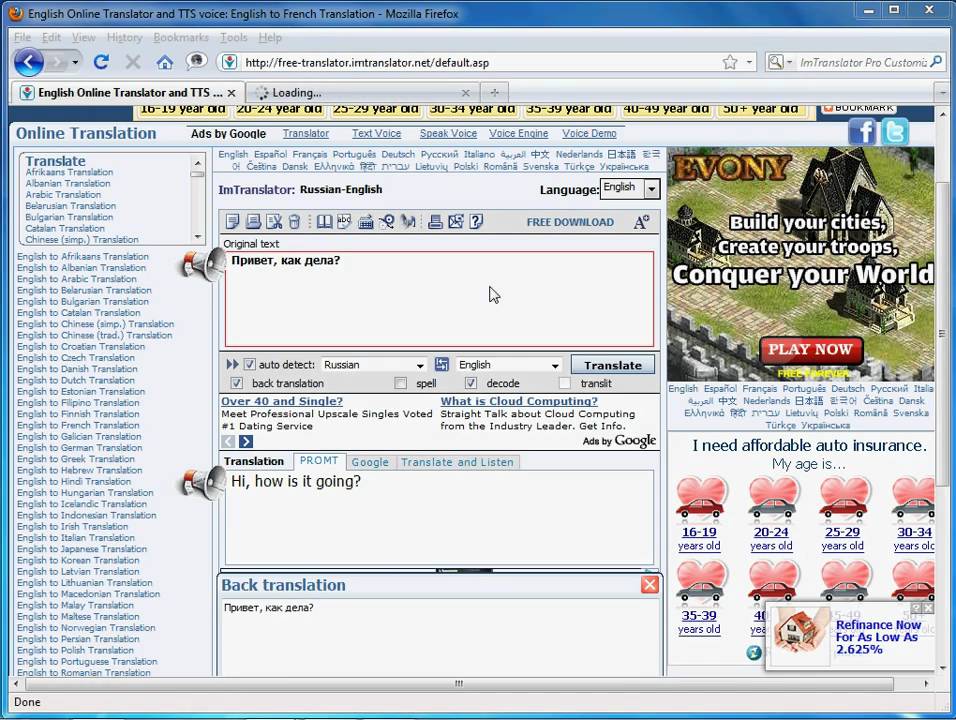Open the Bookmarks menu

tap(181, 38)
